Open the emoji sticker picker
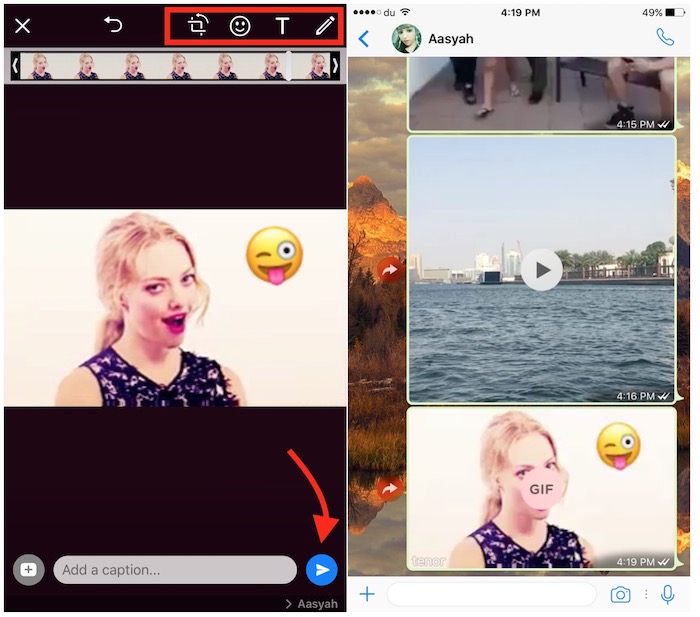Image resolution: width=700 pixels, height=617 pixels. pos(240,26)
